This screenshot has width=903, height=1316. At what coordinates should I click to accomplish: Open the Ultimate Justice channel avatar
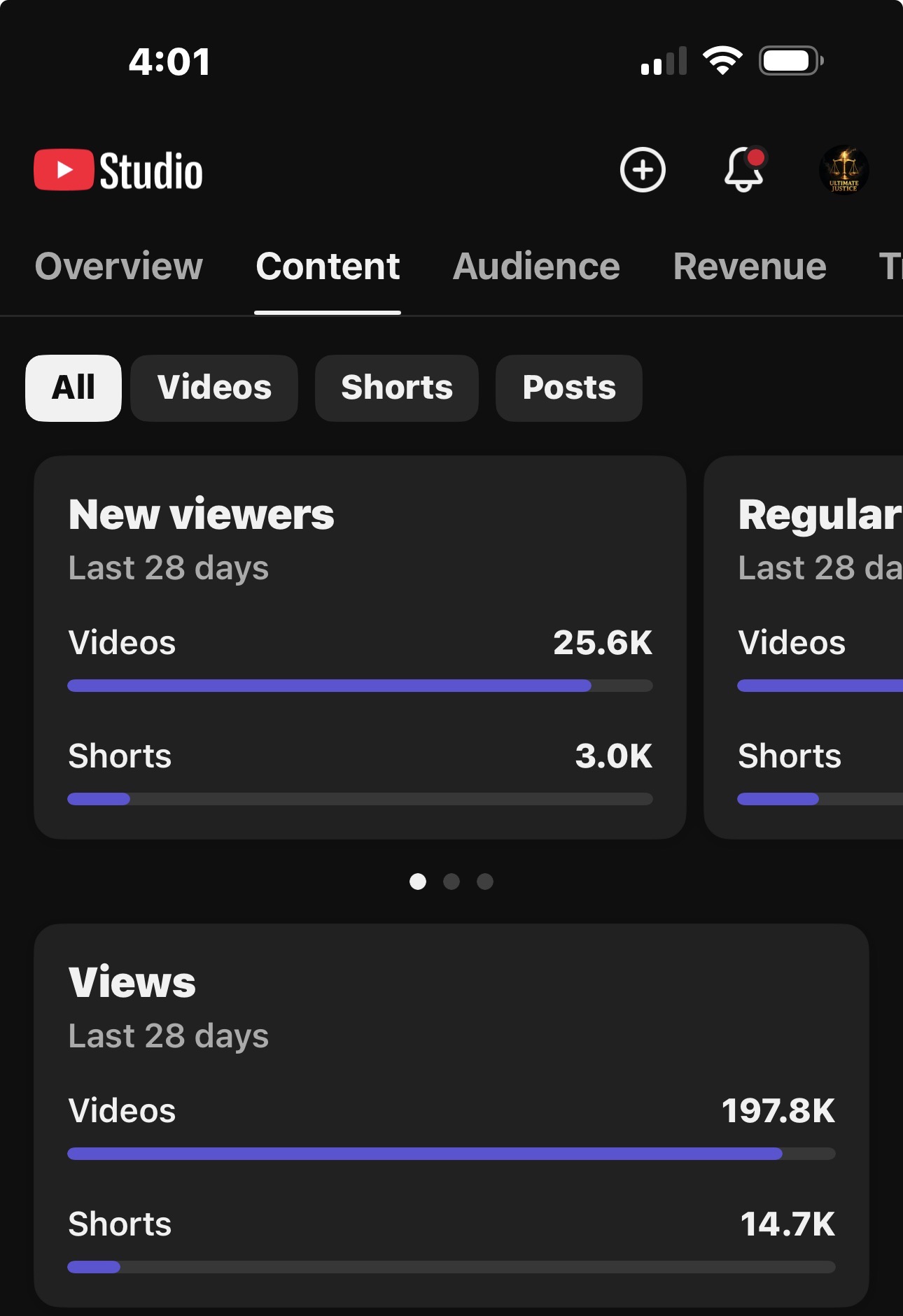[843, 169]
